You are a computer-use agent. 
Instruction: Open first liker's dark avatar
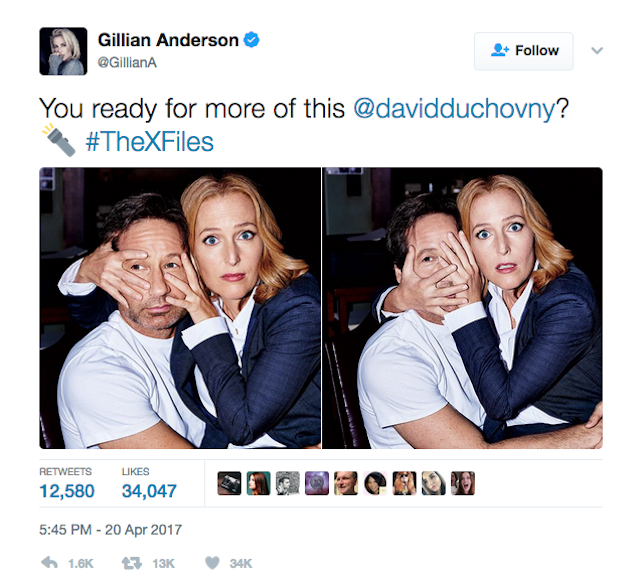(x=229, y=483)
